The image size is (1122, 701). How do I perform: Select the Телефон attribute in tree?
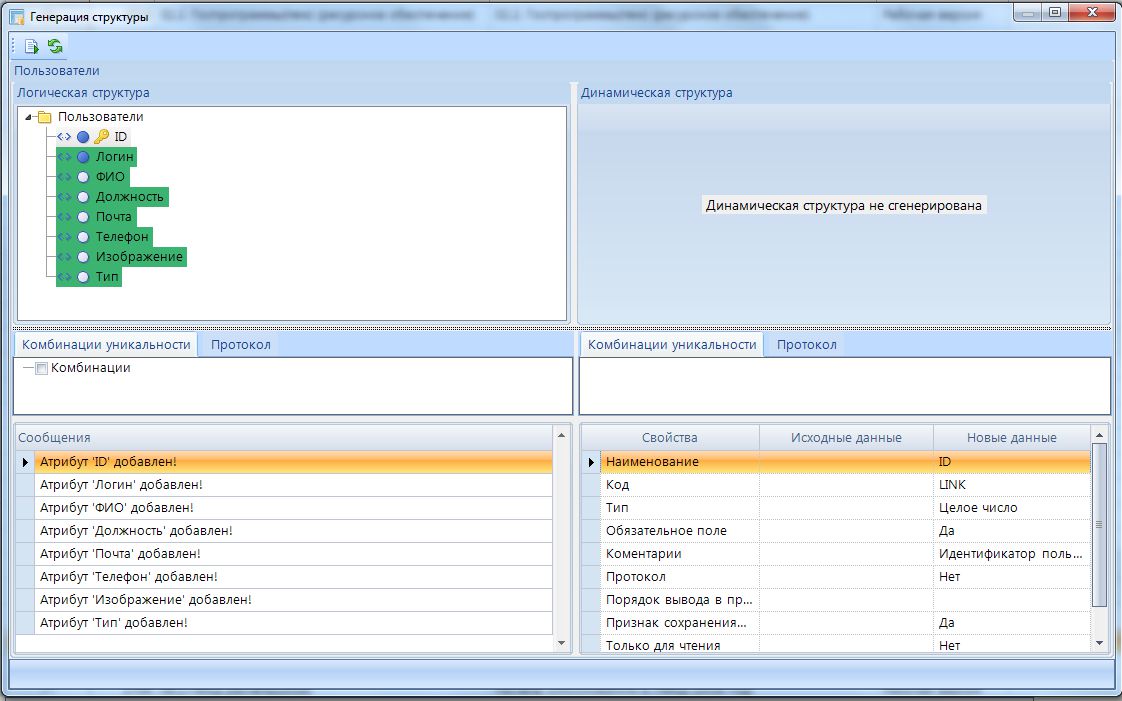(x=122, y=237)
